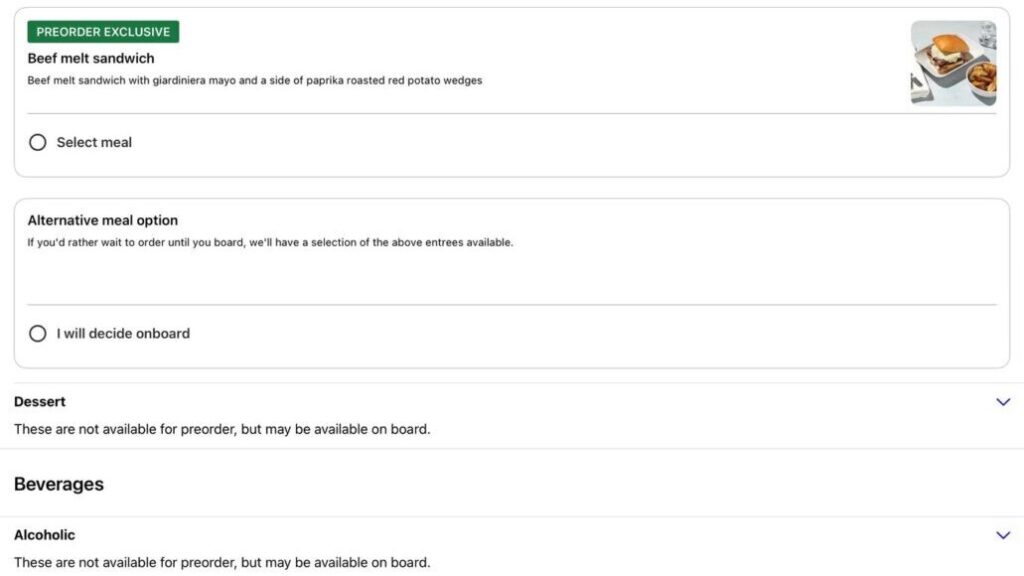1024x576 pixels.
Task: Click the Dessert section header label
Action: tap(40, 402)
